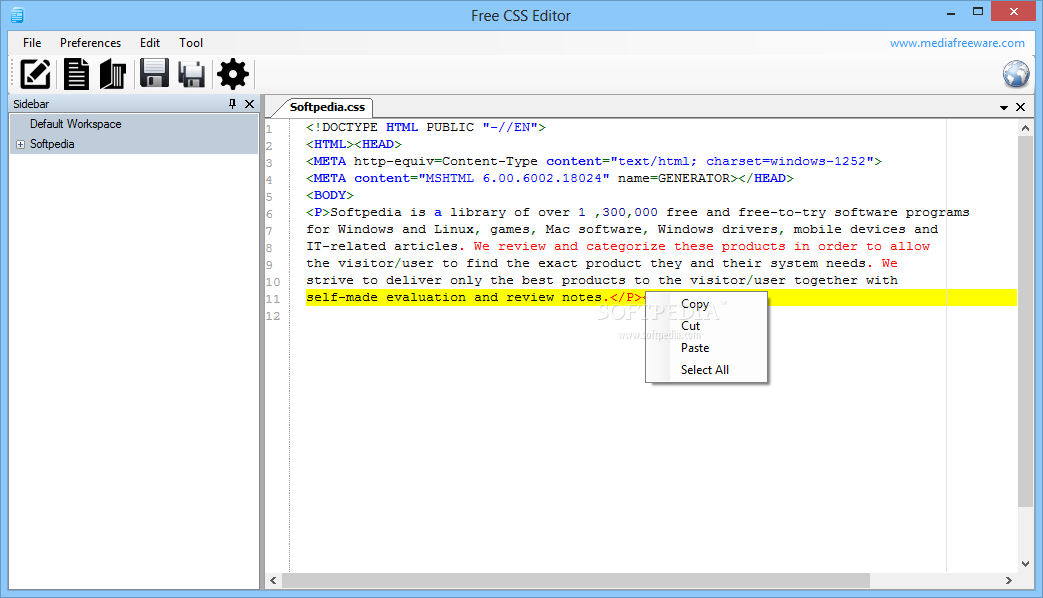The image size is (1043, 598).
Task: Click horizontal scrollbar right arrow
Action: tap(1008, 581)
